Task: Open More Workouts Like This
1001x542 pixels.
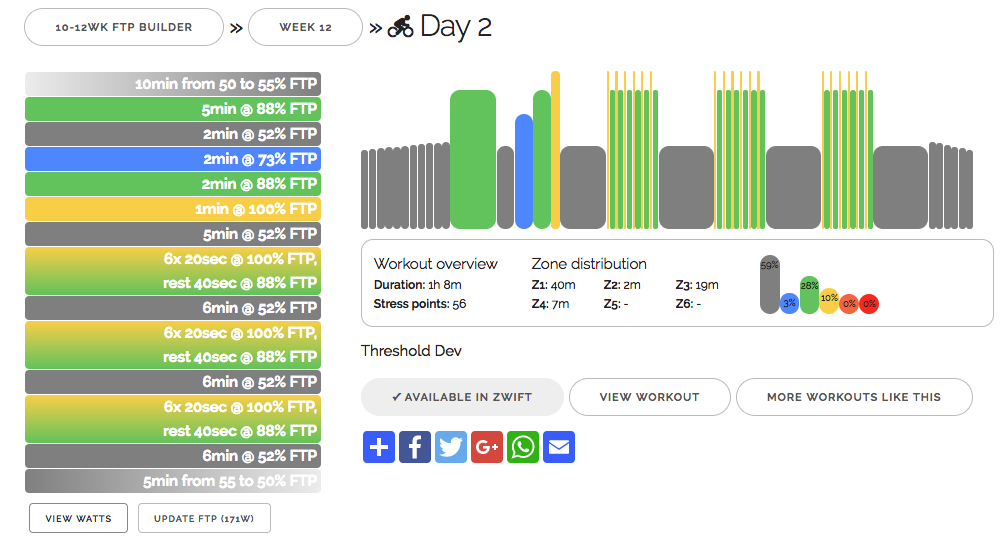Action: tap(853, 397)
